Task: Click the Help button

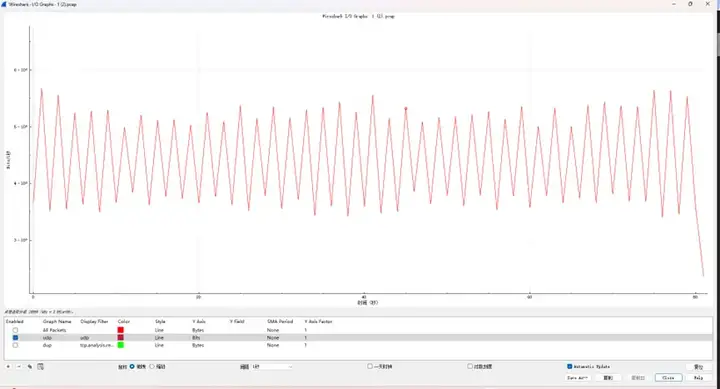Action: [x=698, y=378]
